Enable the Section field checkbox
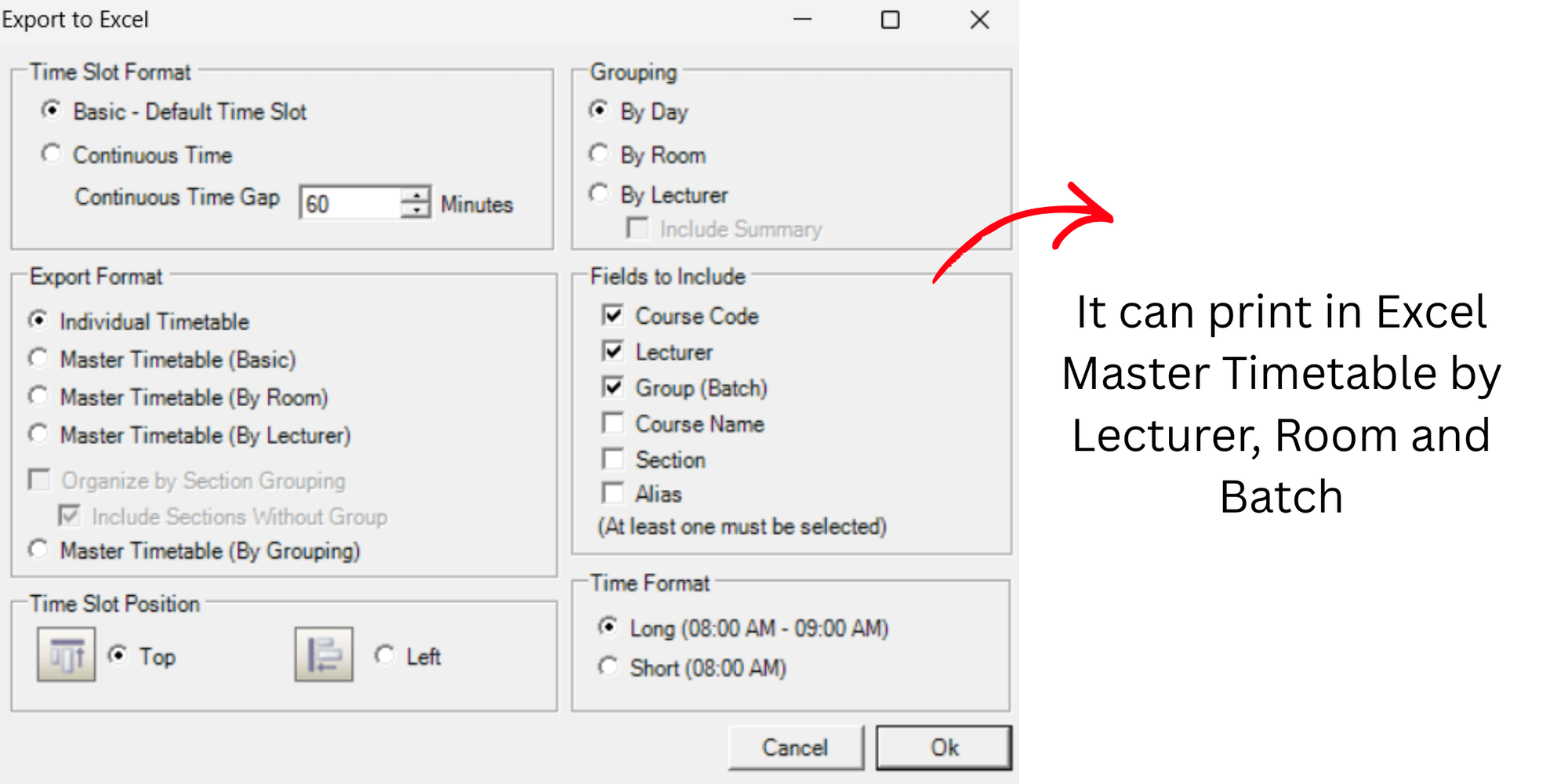This screenshot has width=1568, height=784. [613, 459]
